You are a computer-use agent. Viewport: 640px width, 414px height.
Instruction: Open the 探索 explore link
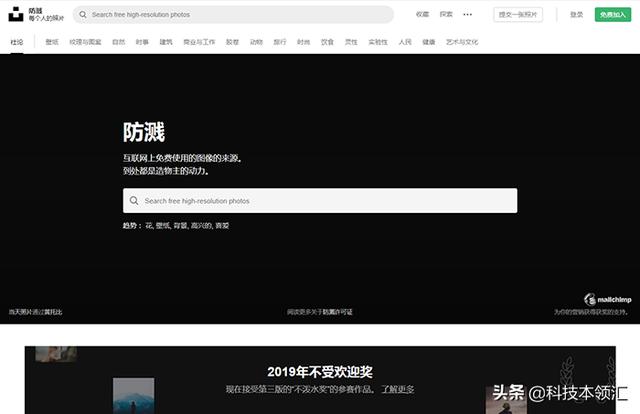coord(446,14)
